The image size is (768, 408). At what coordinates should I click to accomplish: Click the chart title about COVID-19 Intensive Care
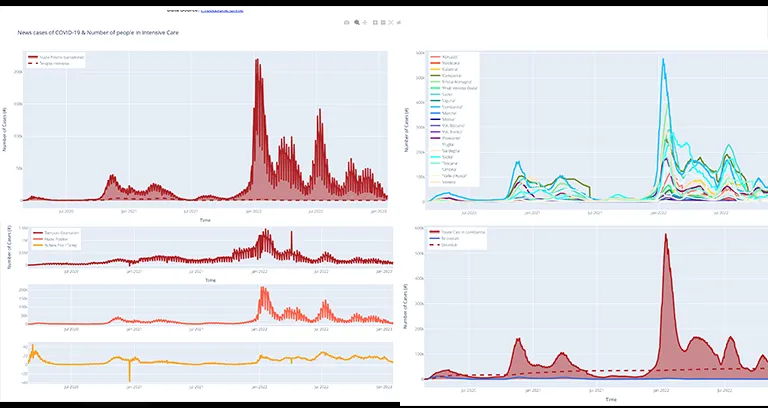98,33
